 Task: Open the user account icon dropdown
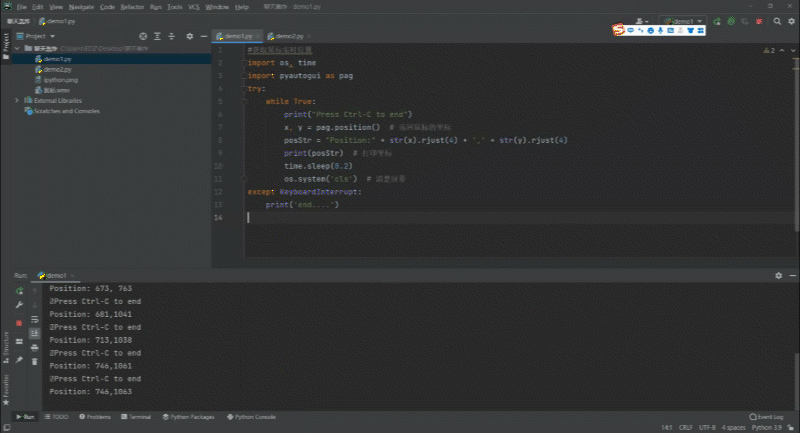coord(642,21)
